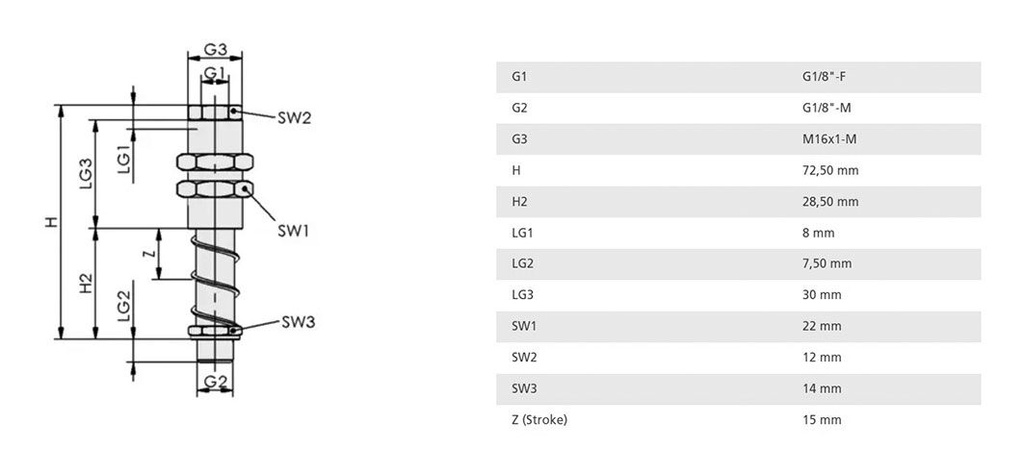Click the LG3 dimension label

click(86, 173)
